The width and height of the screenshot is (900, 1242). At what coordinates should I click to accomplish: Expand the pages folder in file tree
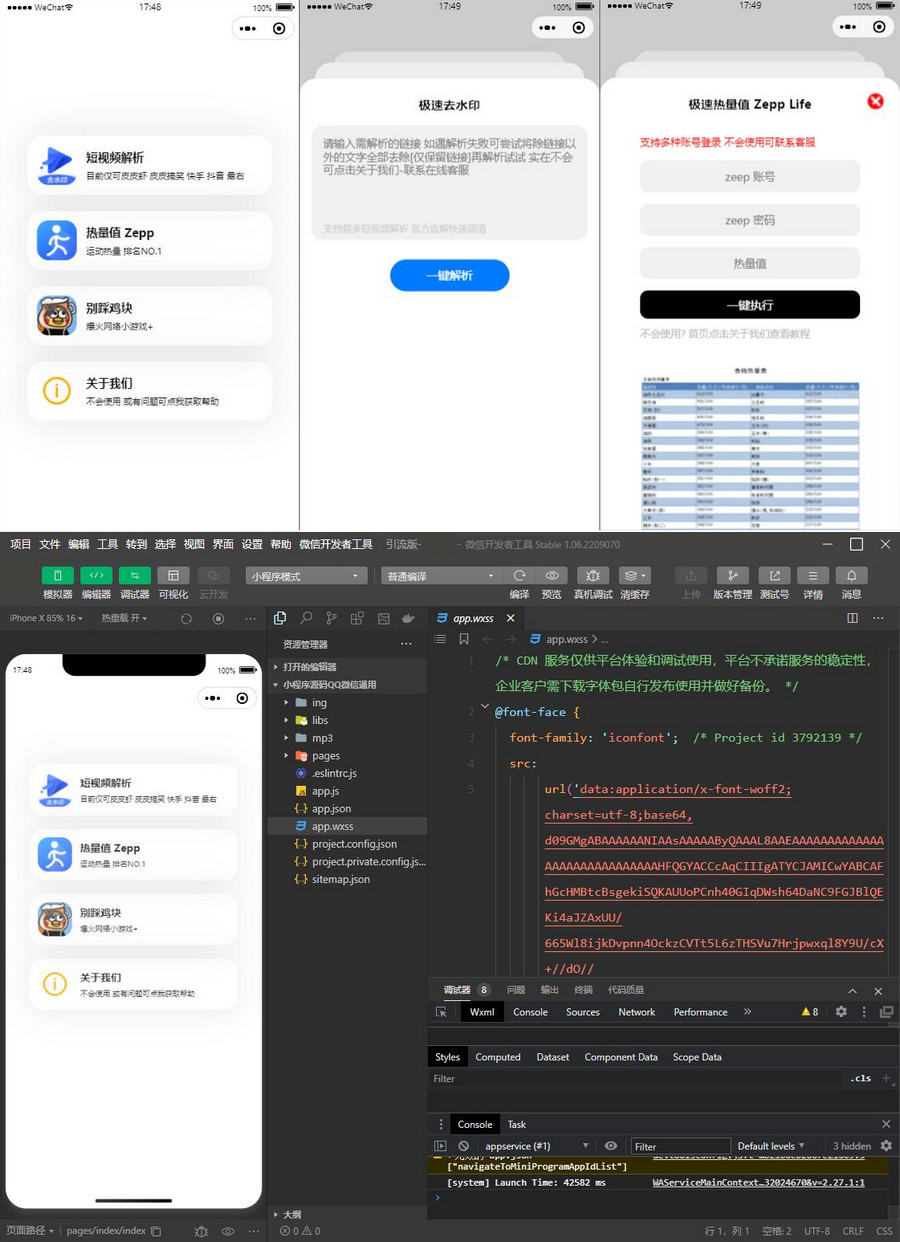[325, 756]
